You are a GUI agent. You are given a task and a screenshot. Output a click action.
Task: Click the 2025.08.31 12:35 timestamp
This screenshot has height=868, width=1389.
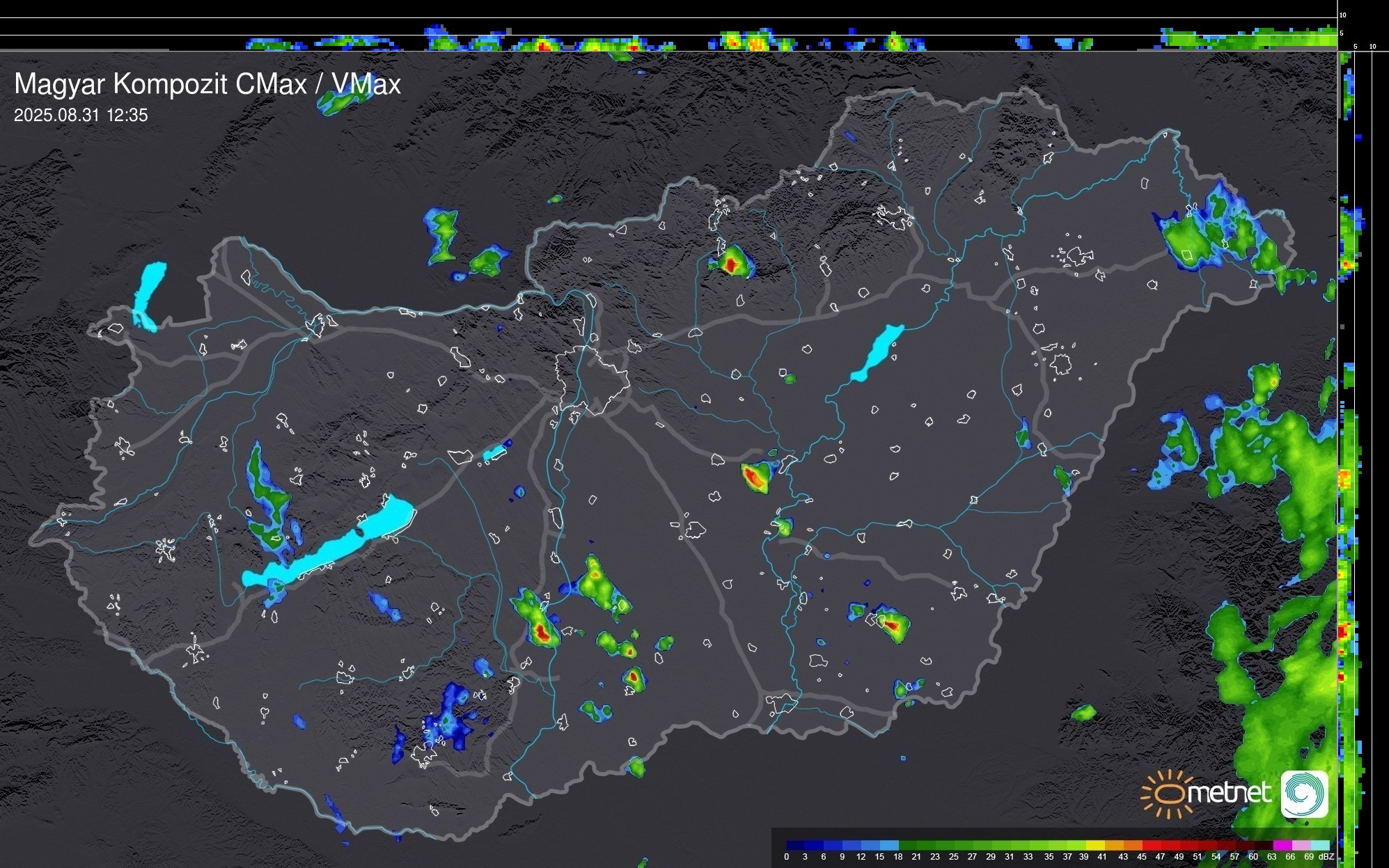[x=81, y=116]
